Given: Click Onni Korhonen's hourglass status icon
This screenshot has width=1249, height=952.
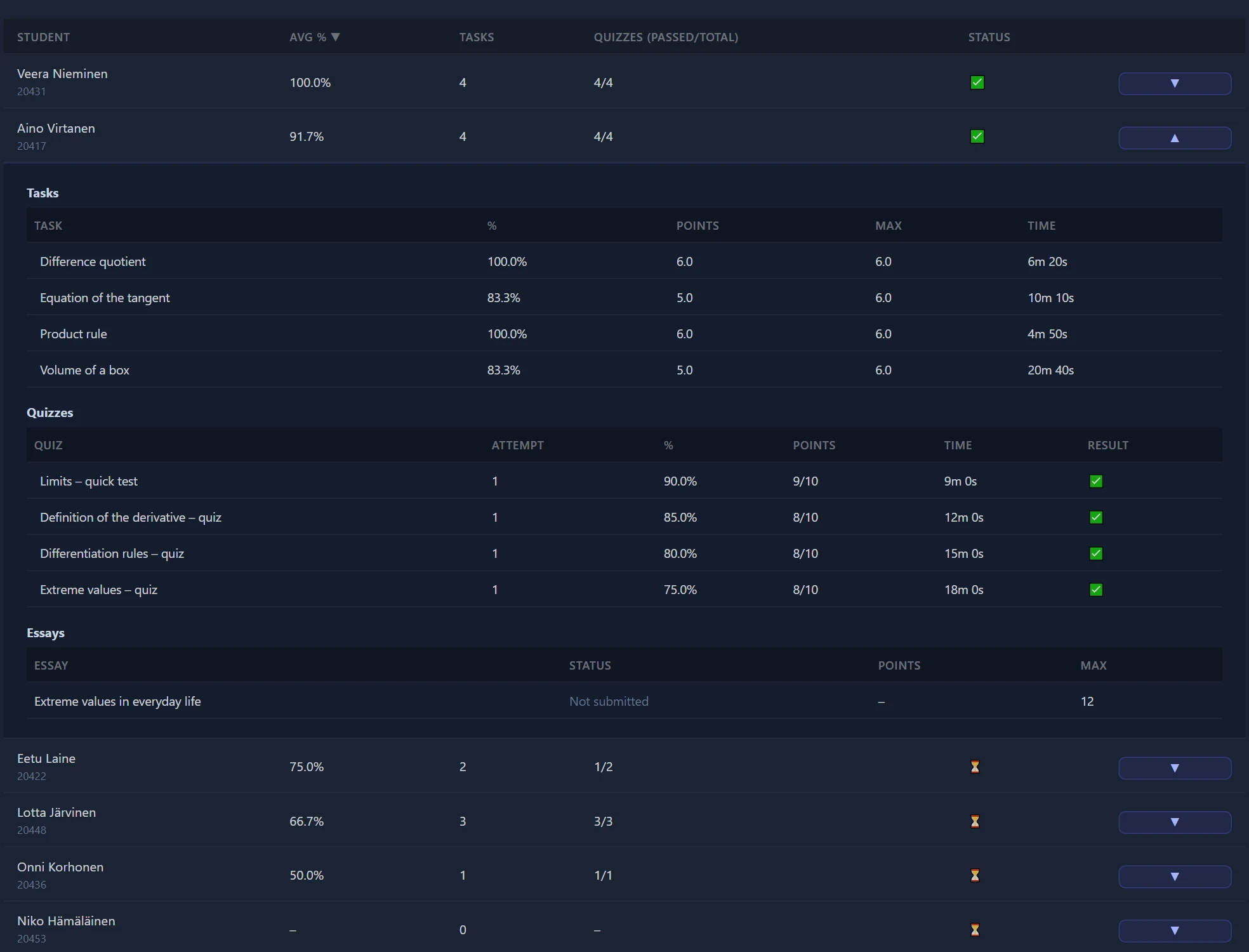Looking at the screenshot, I should click(975, 875).
